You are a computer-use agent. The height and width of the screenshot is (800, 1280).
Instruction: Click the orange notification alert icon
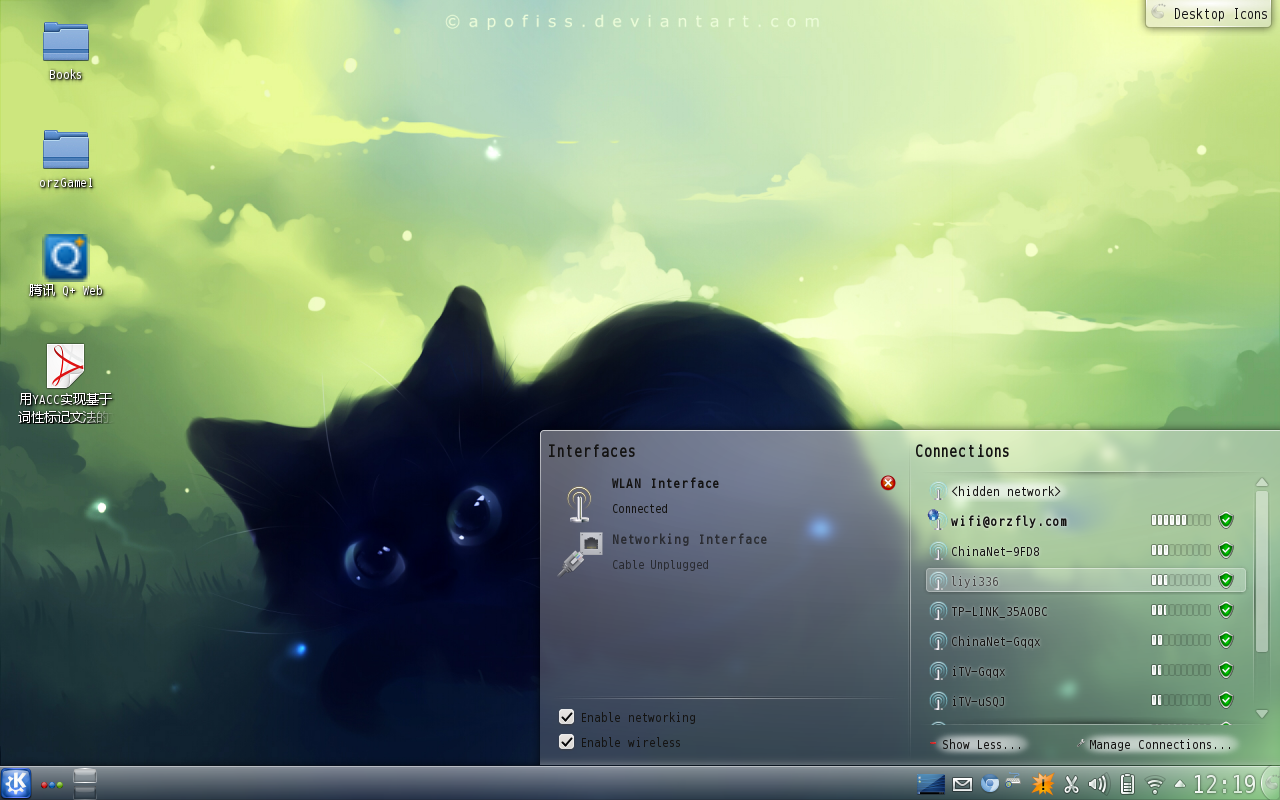pyautogui.click(x=1043, y=784)
